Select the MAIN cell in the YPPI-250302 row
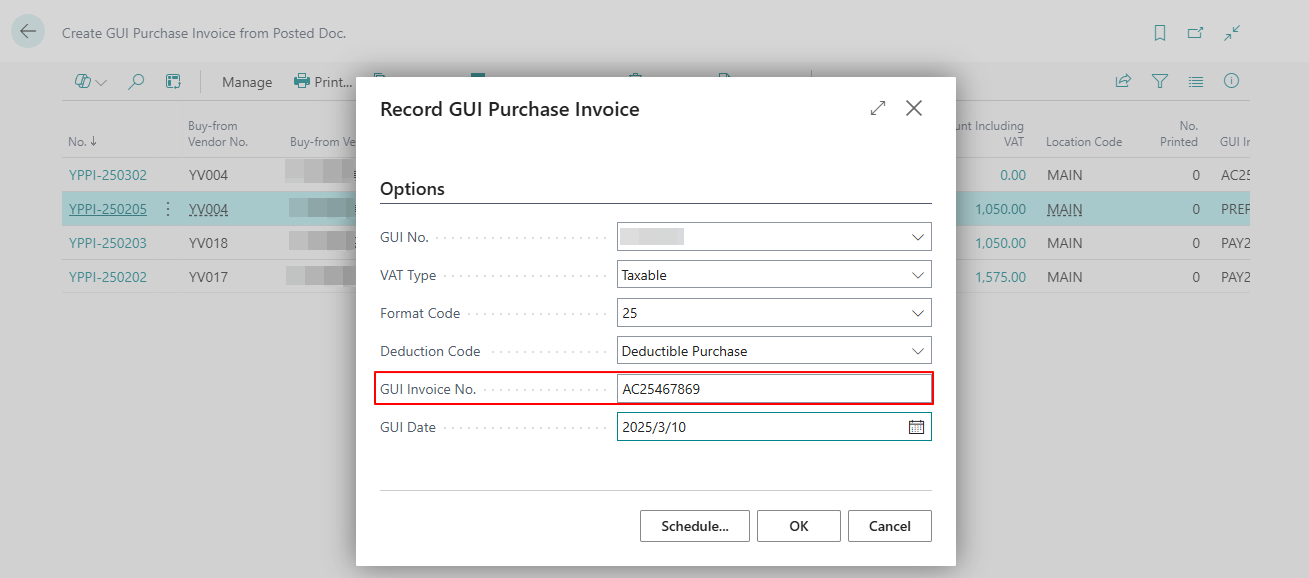This screenshot has width=1309, height=578. (x=1065, y=175)
